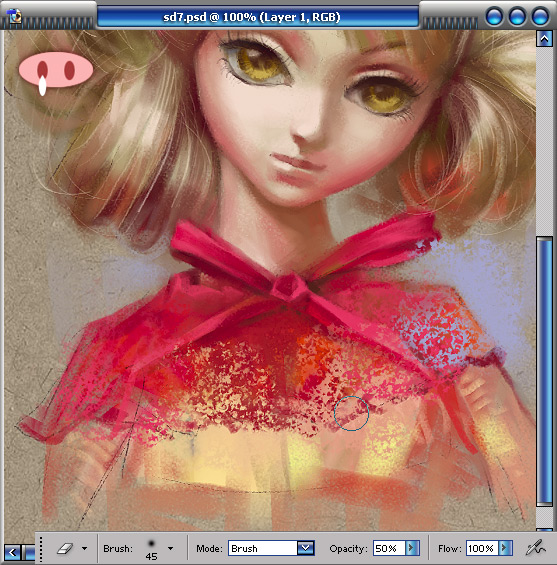Close the document with the rightmost blue orb button
The height and width of the screenshot is (565, 557).
pyautogui.click(x=540, y=17)
